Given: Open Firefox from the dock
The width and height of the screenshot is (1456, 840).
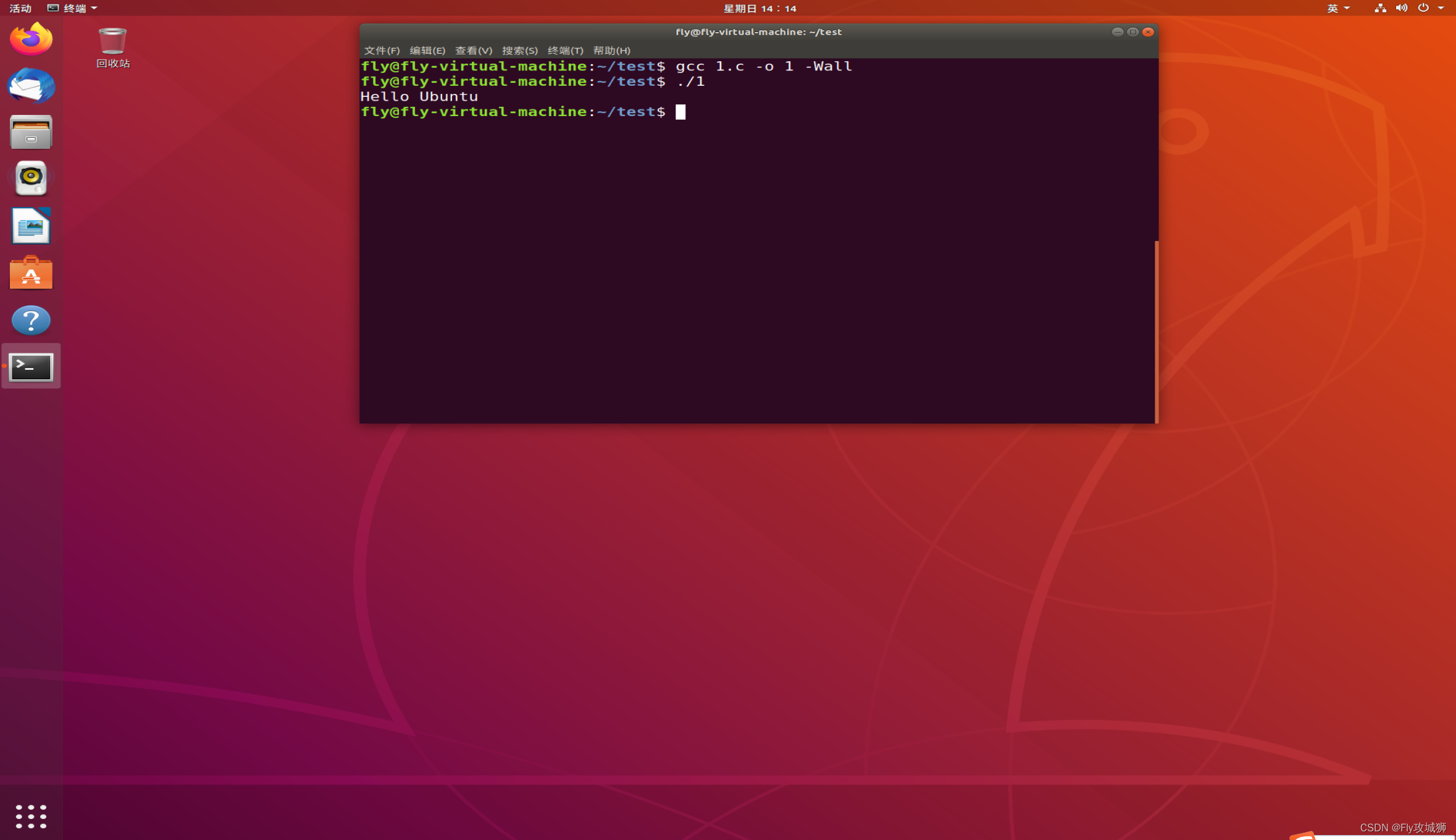Looking at the screenshot, I should (x=31, y=39).
